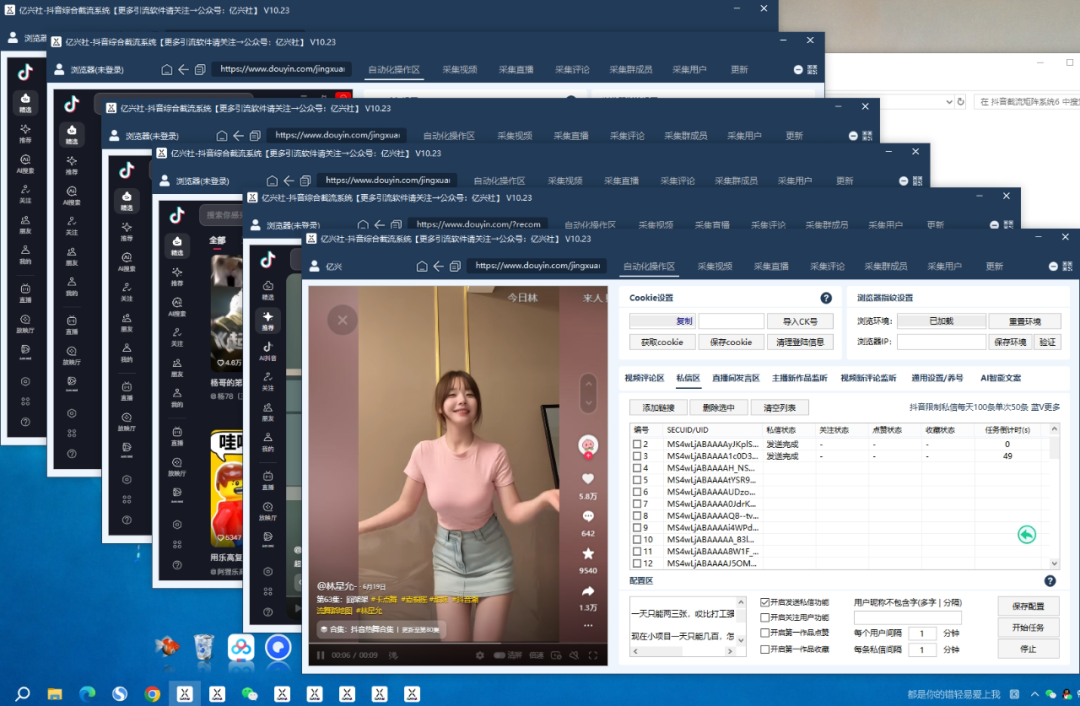The height and width of the screenshot is (706, 1080).
Task: Share the video using the arrow icon
Action: click(x=588, y=591)
